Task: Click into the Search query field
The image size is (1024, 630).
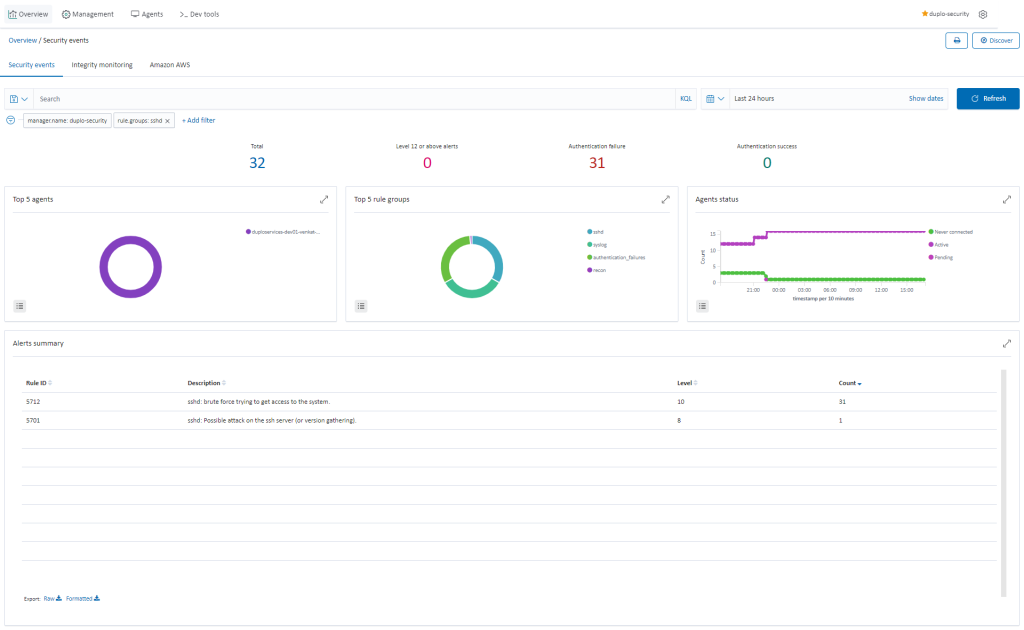Action: (x=350, y=99)
